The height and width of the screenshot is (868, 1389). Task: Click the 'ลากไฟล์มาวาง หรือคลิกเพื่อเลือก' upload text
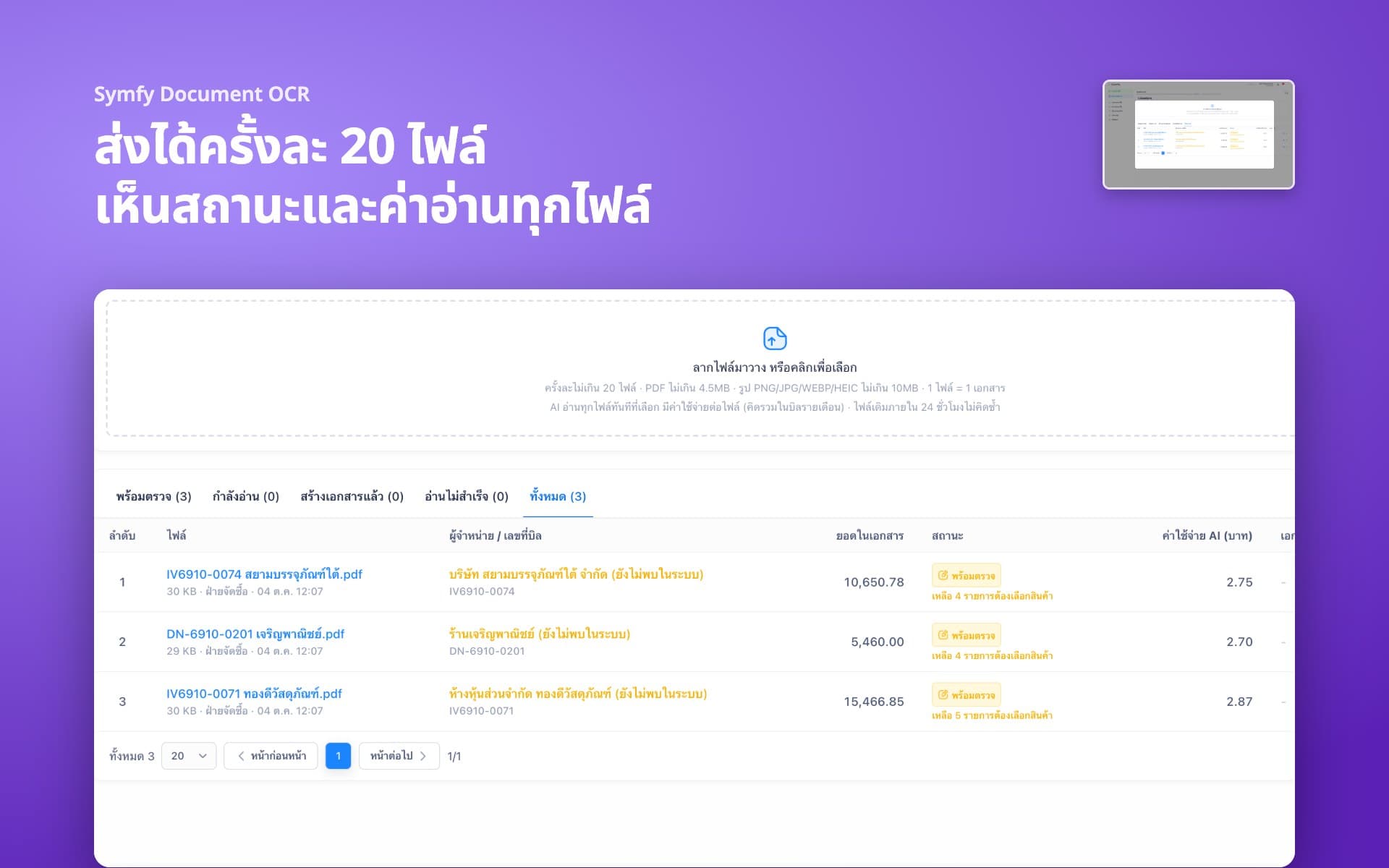[774, 367]
